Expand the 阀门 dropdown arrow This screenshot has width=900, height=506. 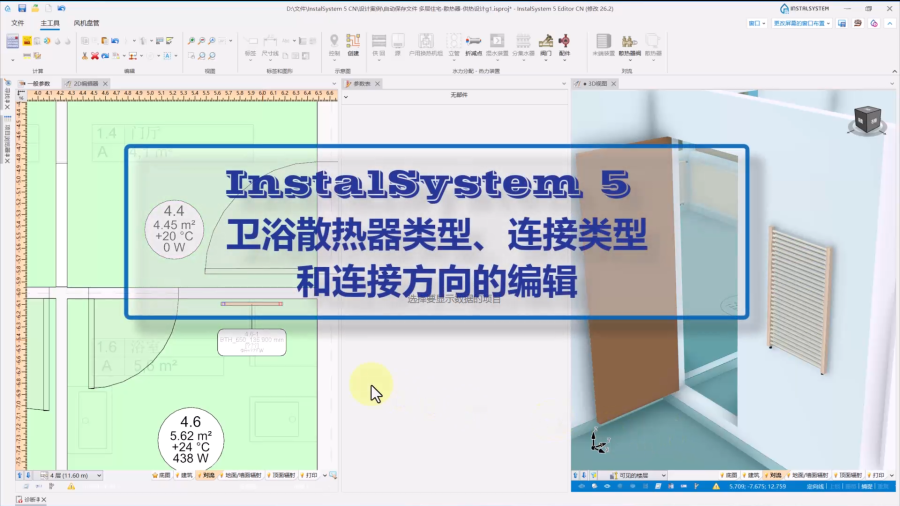546,60
